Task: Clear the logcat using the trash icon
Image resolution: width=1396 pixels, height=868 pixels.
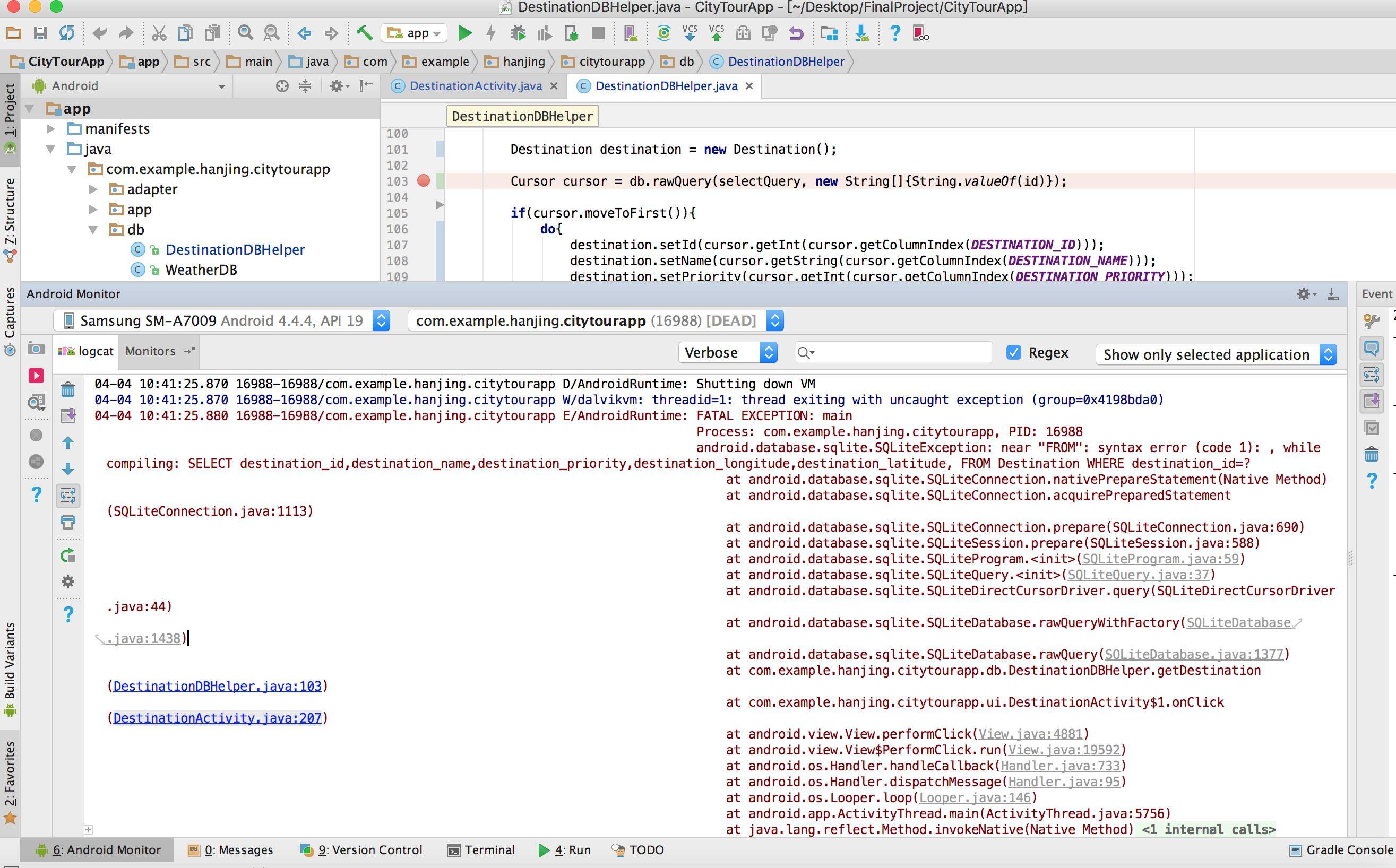Action: (68, 389)
